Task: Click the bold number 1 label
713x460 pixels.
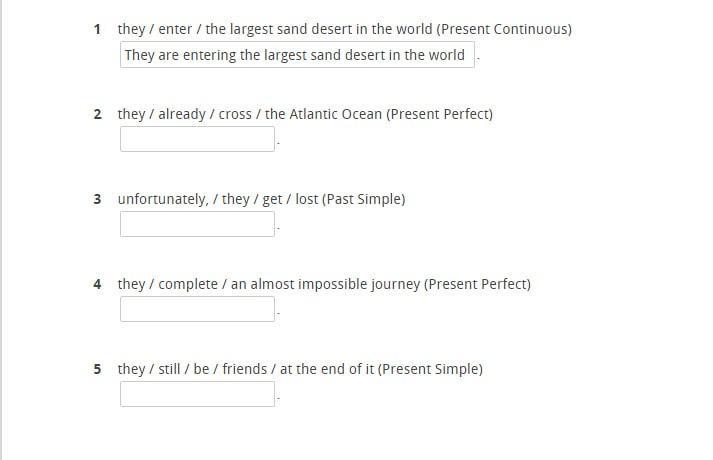Action: tap(97, 30)
